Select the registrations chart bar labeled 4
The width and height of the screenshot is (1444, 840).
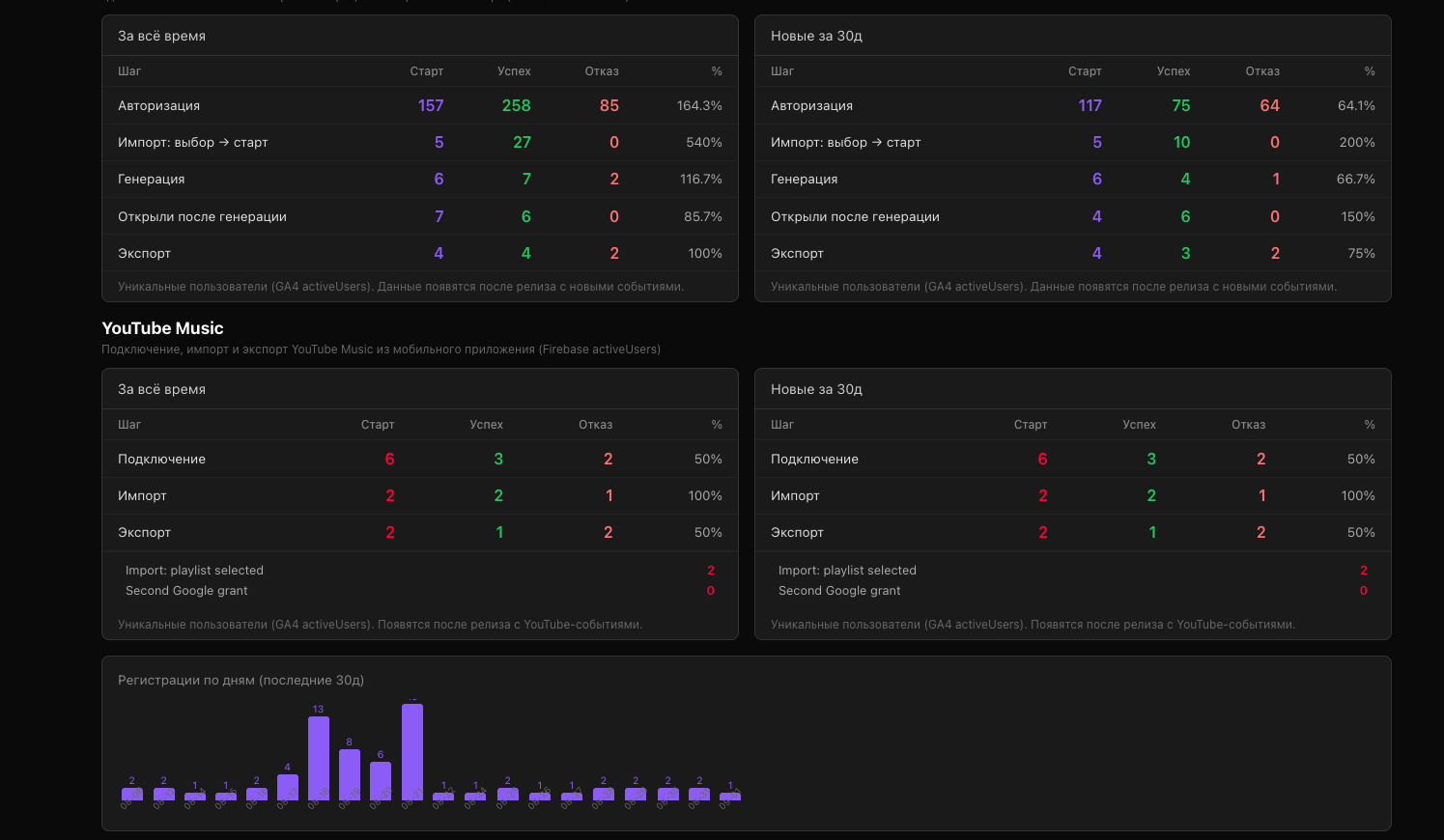288,787
